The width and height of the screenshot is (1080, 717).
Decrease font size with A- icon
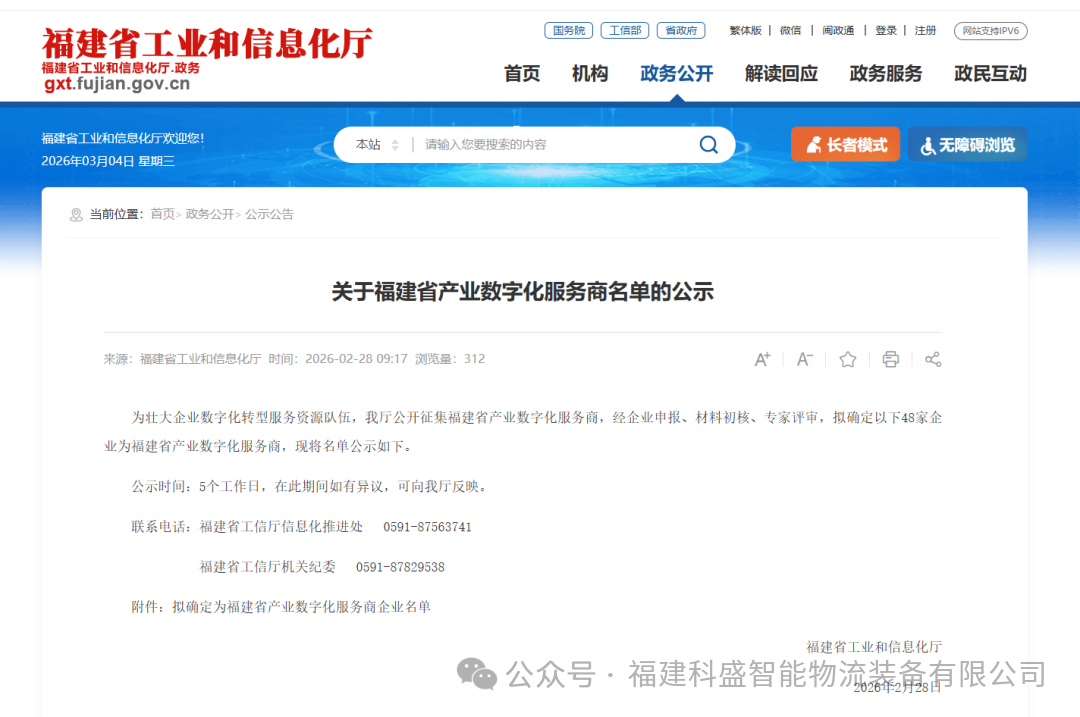[x=805, y=359]
